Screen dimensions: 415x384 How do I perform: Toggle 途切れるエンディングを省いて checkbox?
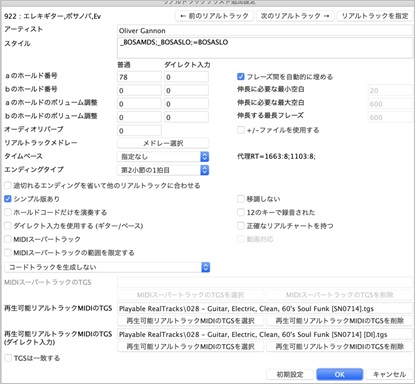8,185
